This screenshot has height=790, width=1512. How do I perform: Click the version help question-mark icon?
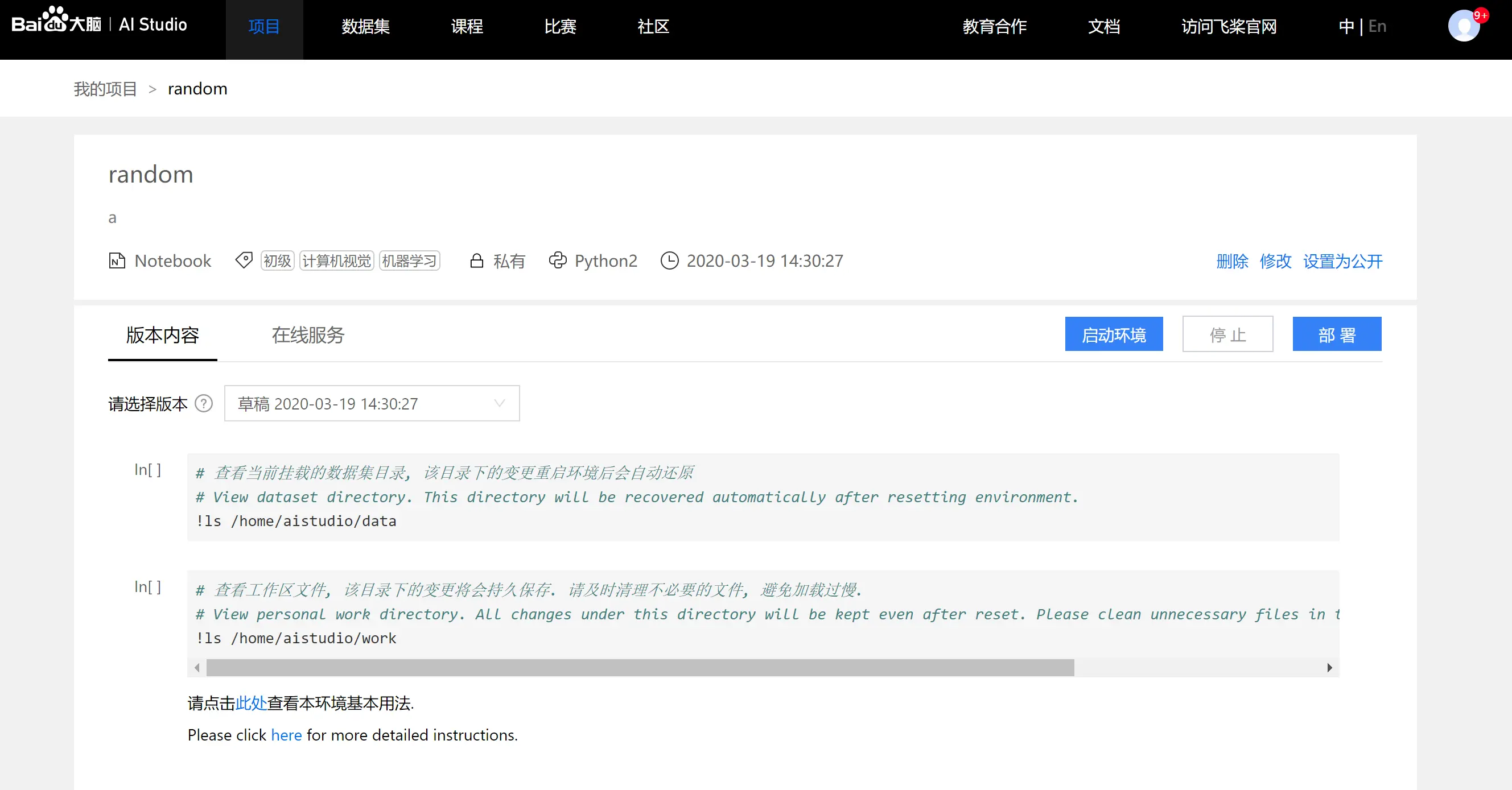coord(204,403)
